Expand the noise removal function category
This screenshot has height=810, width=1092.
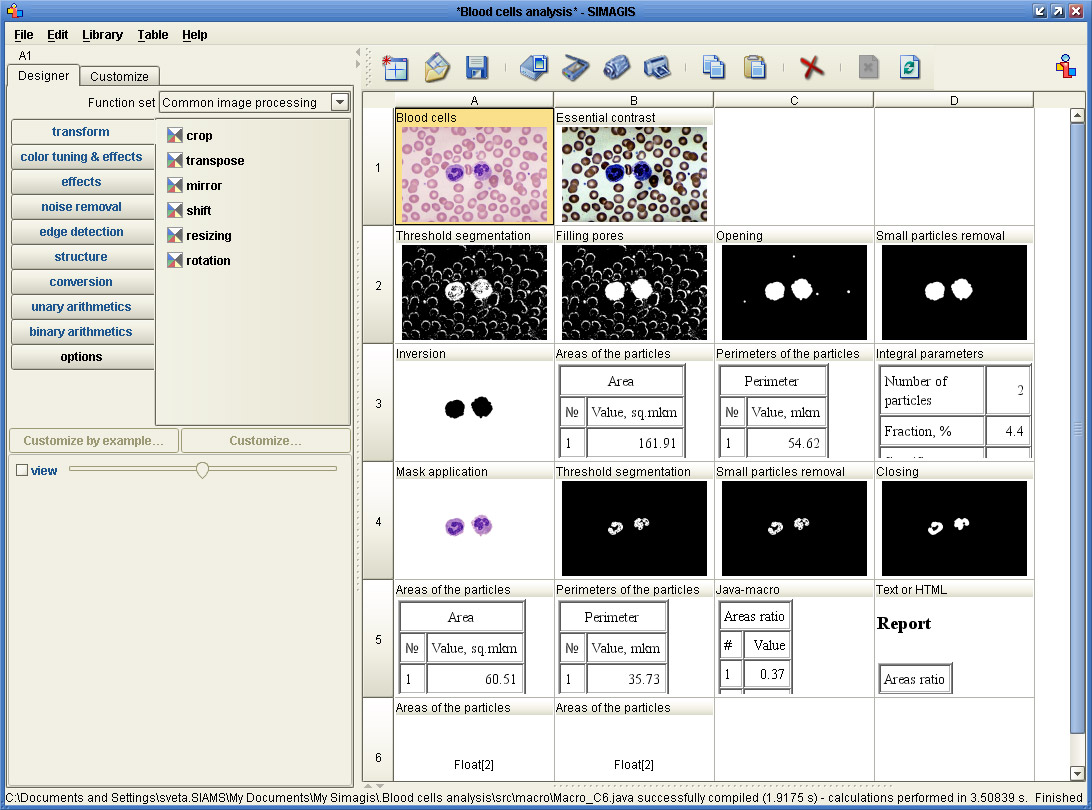coord(82,207)
